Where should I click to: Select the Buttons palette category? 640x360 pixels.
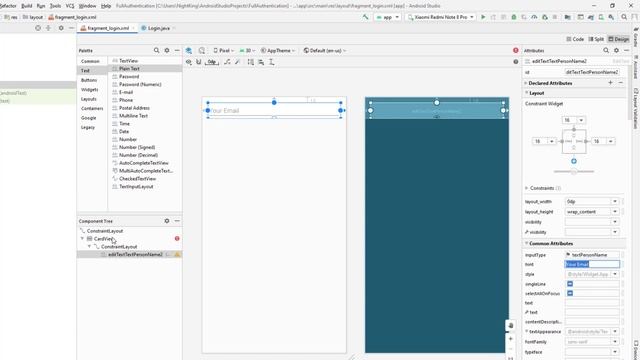tap(89, 80)
